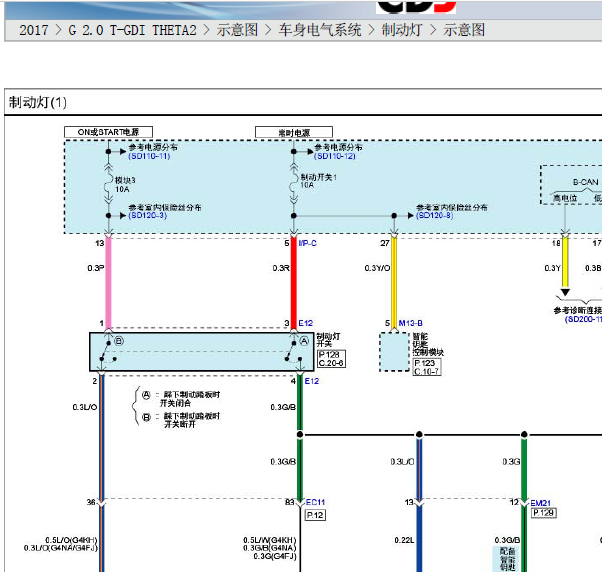This screenshot has width=602, height=572.
Task: Click the 0.5L/W(G4KH) wire label
Action: pos(270,540)
